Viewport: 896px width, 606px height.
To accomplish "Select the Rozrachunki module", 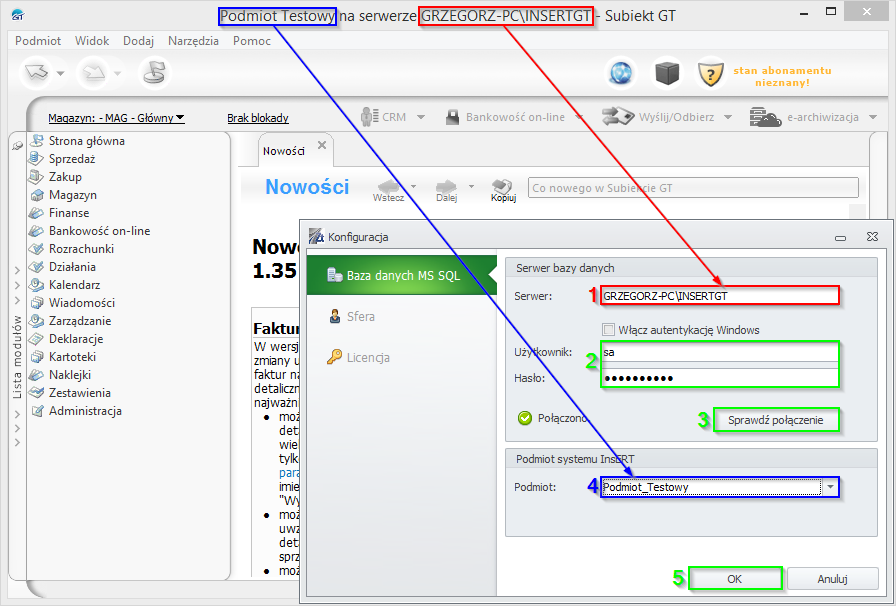I will [81, 249].
